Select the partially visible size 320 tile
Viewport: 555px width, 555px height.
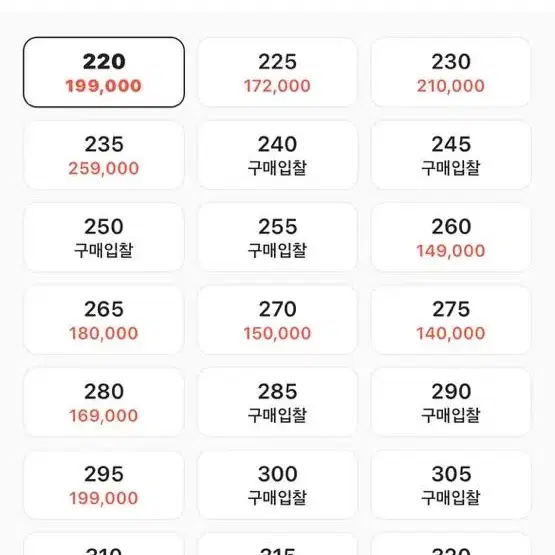point(451,544)
